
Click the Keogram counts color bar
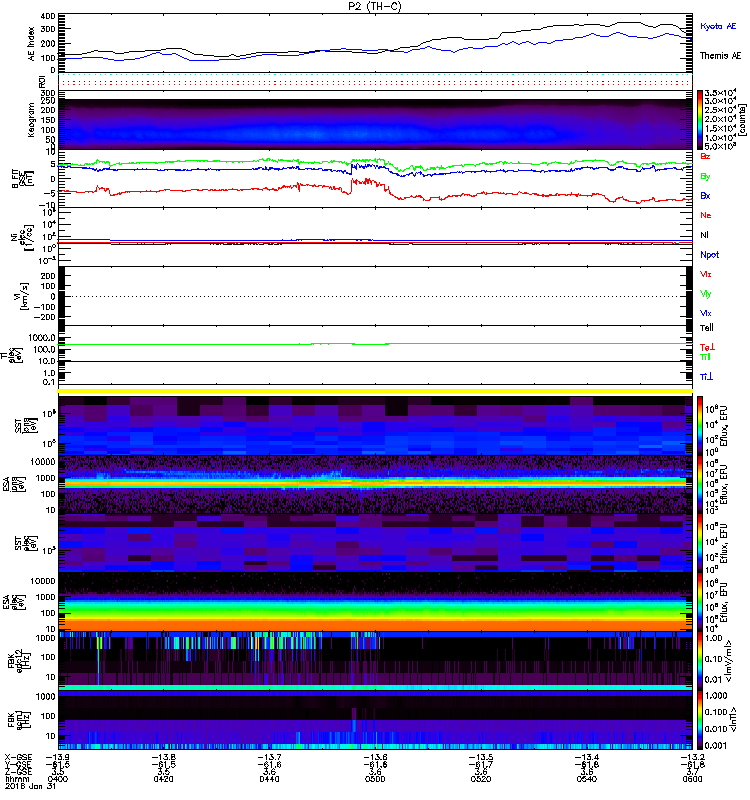point(700,120)
